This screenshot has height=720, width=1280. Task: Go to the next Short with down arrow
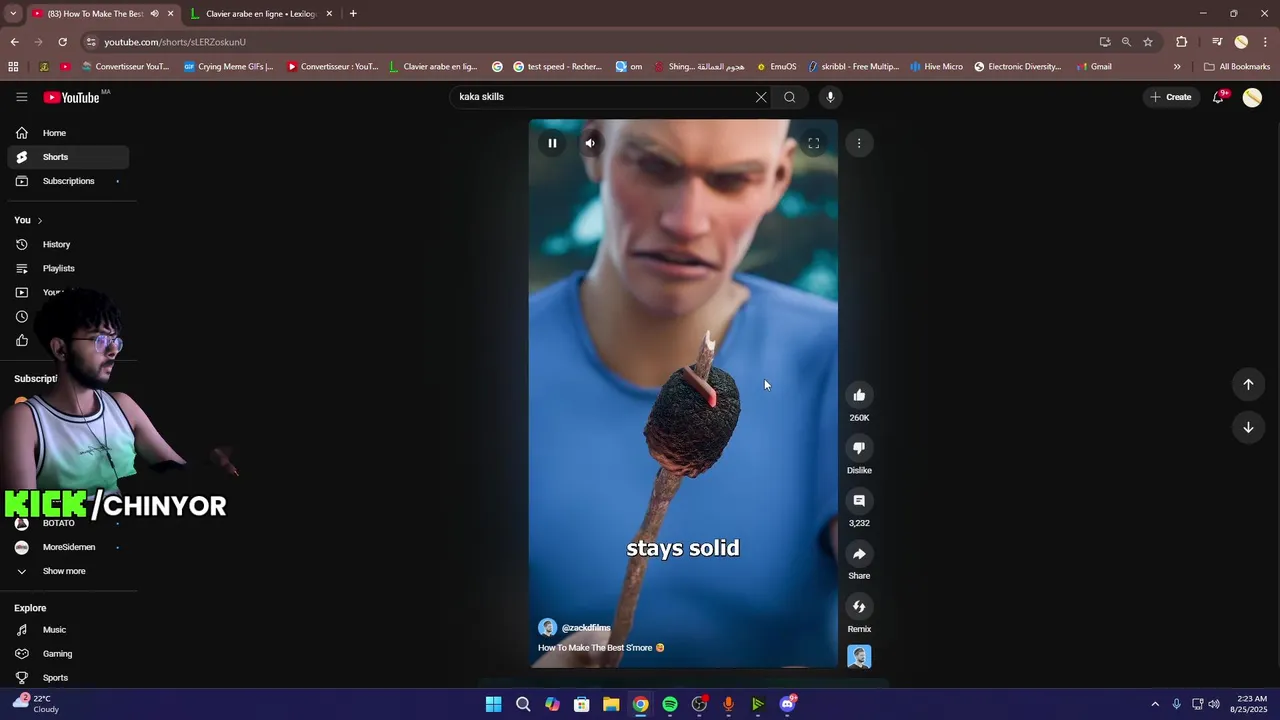[x=1248, y=427]
